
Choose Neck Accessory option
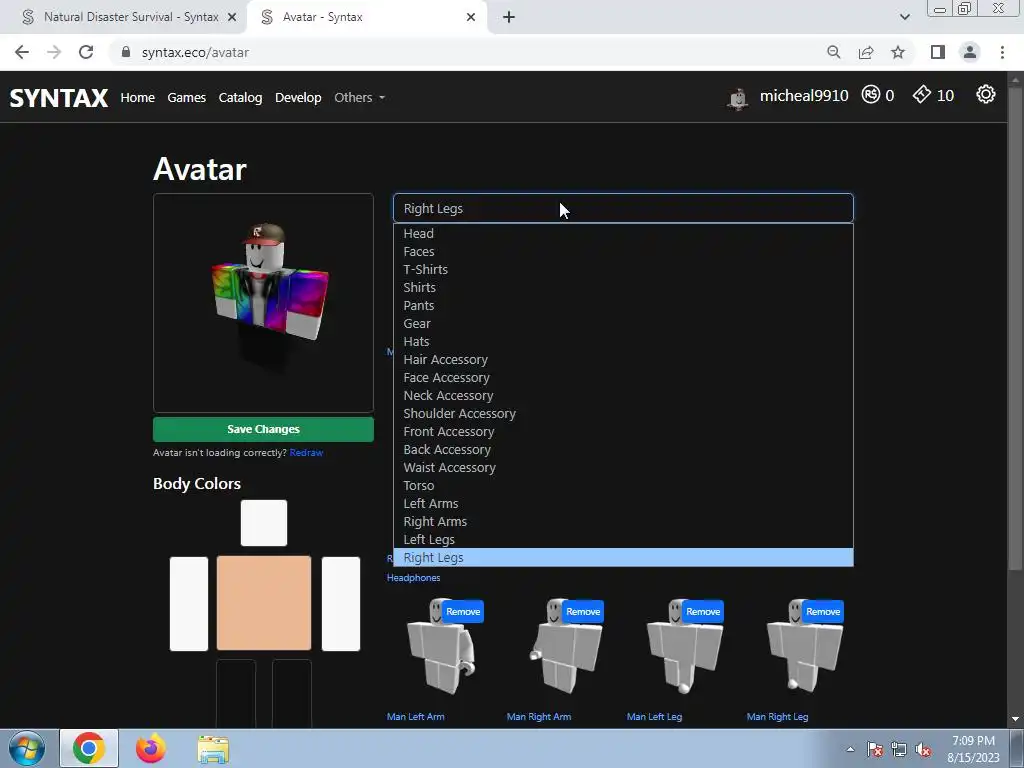[x=623, y=395]
